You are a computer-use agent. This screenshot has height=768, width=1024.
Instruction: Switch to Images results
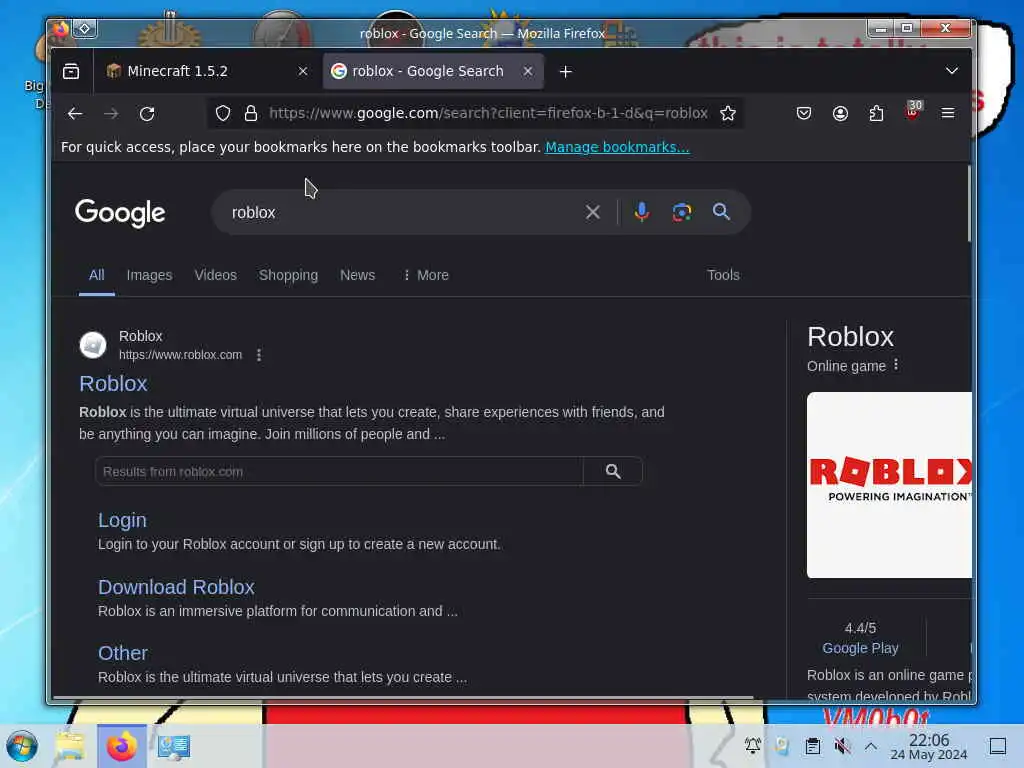point(150,275)
